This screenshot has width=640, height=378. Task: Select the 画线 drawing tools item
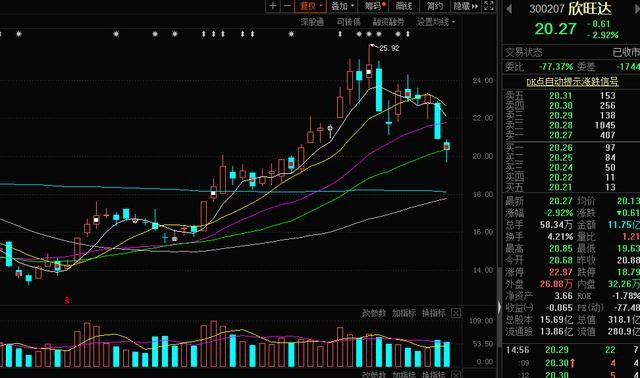404,6
